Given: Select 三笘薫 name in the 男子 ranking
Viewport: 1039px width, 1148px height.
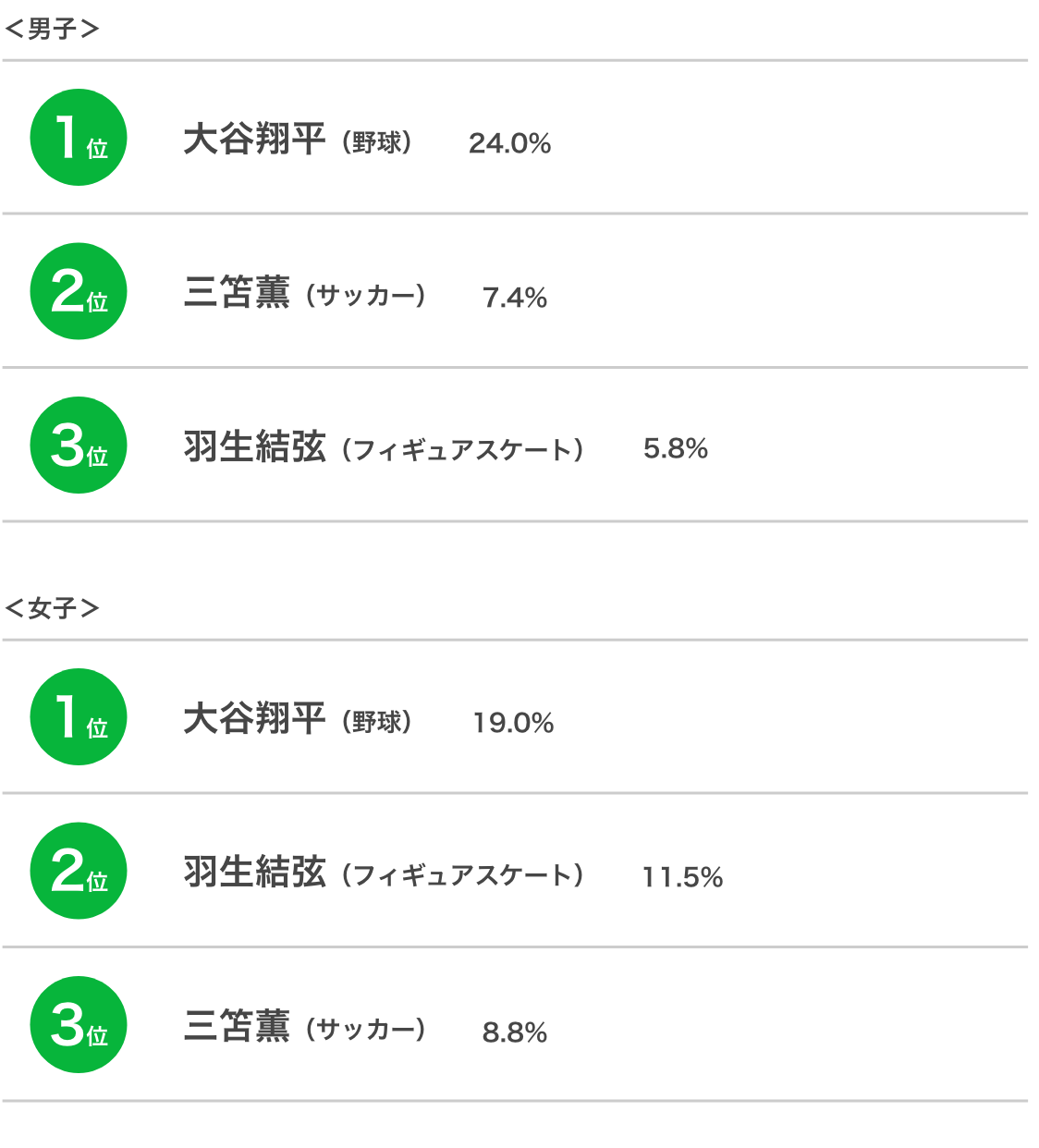Looking at the screenshot, I should (x=237, y=293).
